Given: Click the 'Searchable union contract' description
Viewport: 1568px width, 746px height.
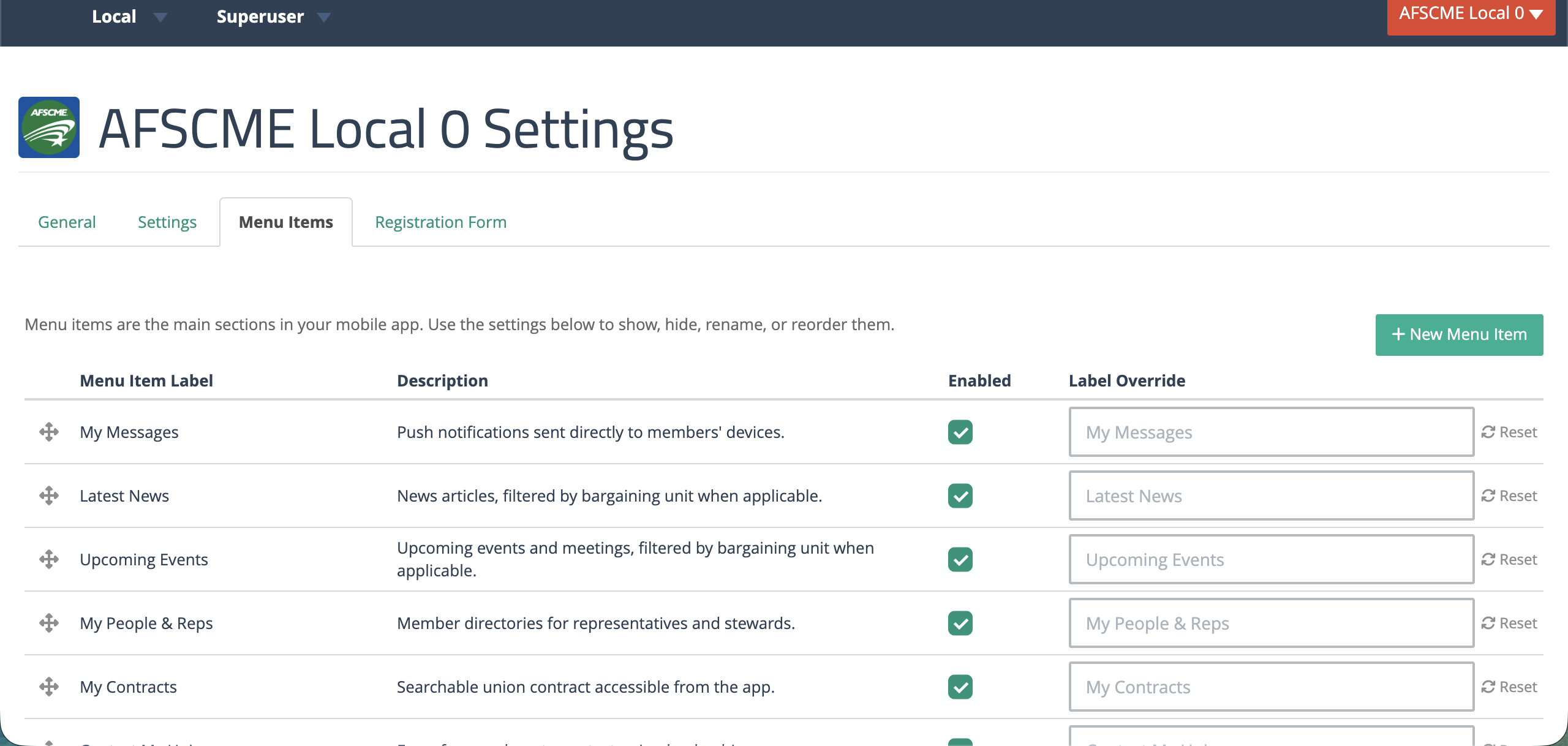Looking at the screenshot, I should (586, 687).
